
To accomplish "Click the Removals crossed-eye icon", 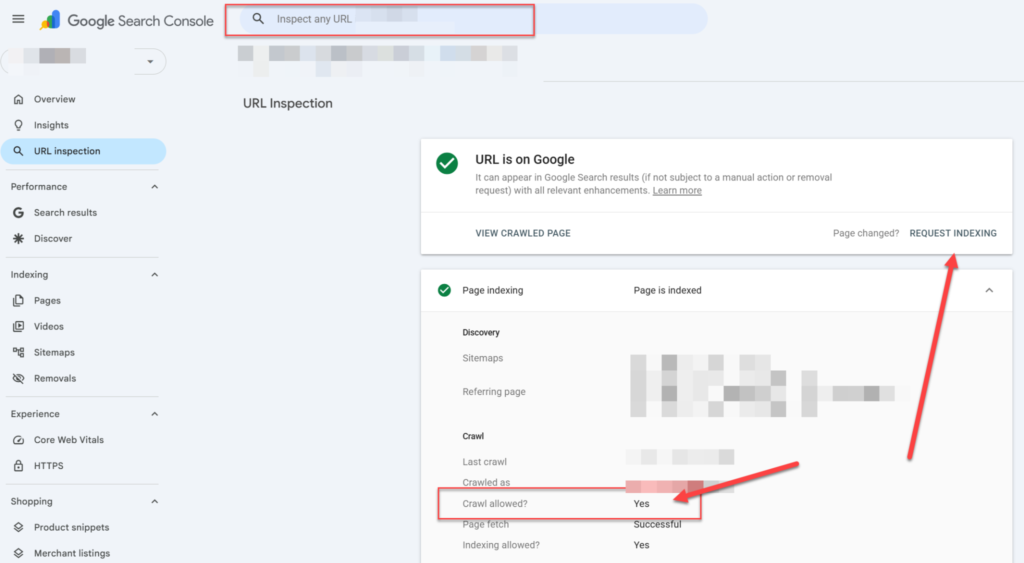I will pyautogui.click(x=18, y=378).
